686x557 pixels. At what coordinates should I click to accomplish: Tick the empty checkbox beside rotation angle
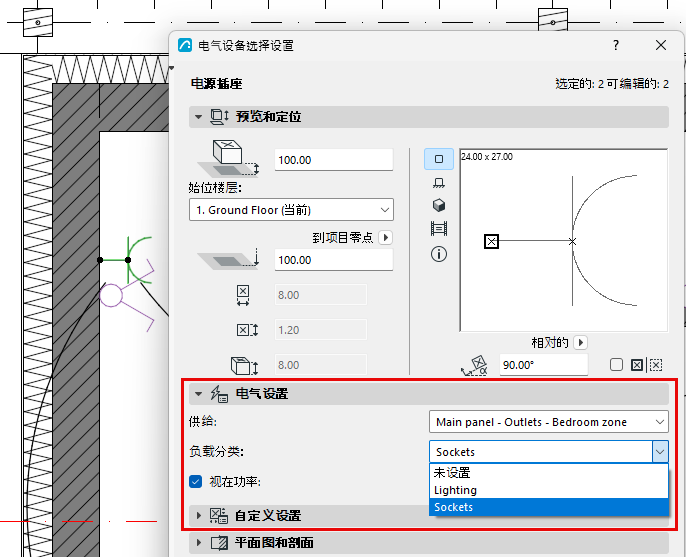click(616, 364)
